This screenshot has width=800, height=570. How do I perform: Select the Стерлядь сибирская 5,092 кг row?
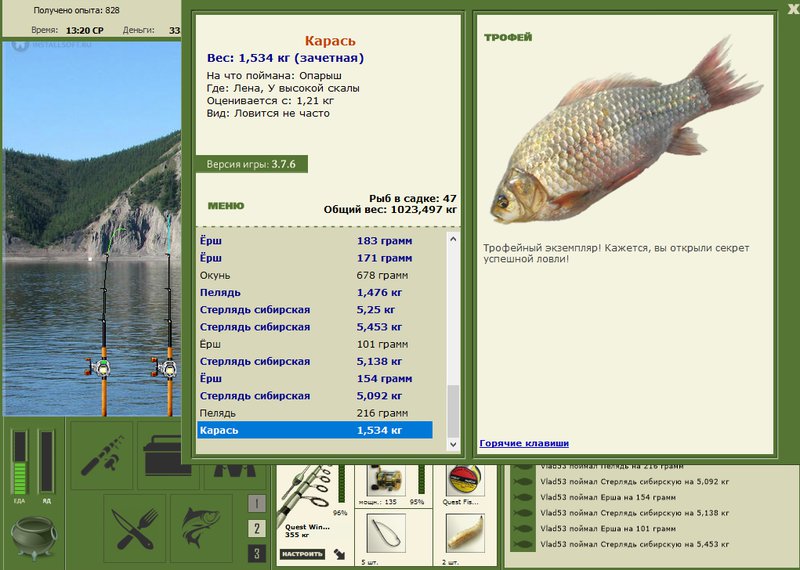pyautogui.click(x=315, y=396)
